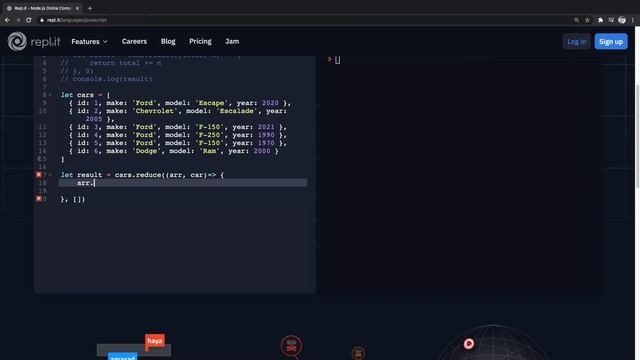This screenshot has width=640, height=360.
Task: Place cursor after 'arr.' in editor
Action: [95, 183]
